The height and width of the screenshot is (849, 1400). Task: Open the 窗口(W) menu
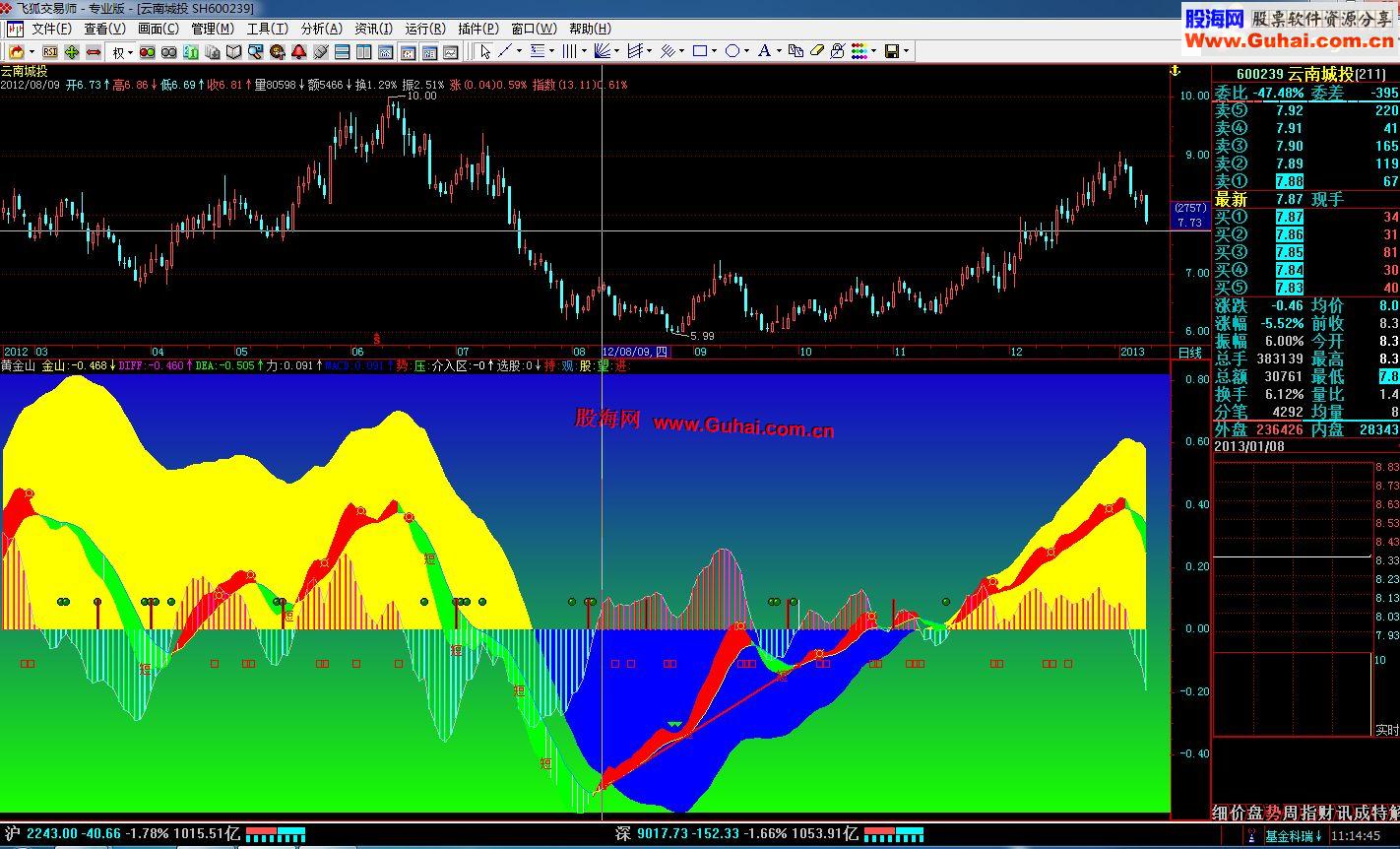[x=534, y=29]
